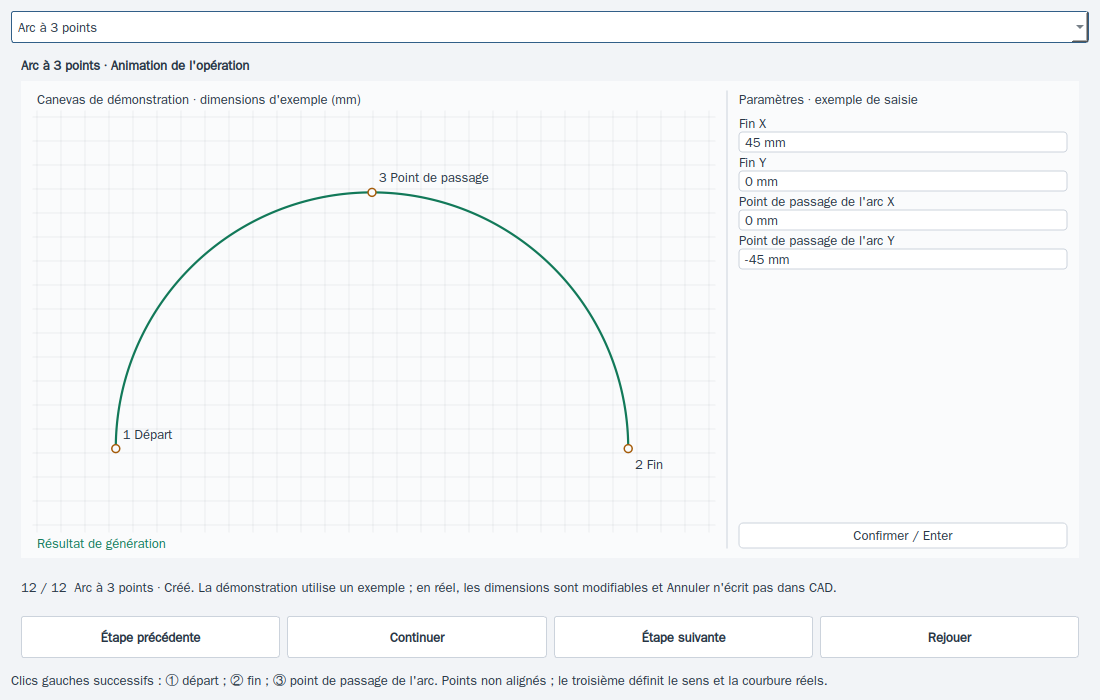Select the "1 Départ" point marker on canvas
Screen dimensions: 1100x700
coord(116,449)
